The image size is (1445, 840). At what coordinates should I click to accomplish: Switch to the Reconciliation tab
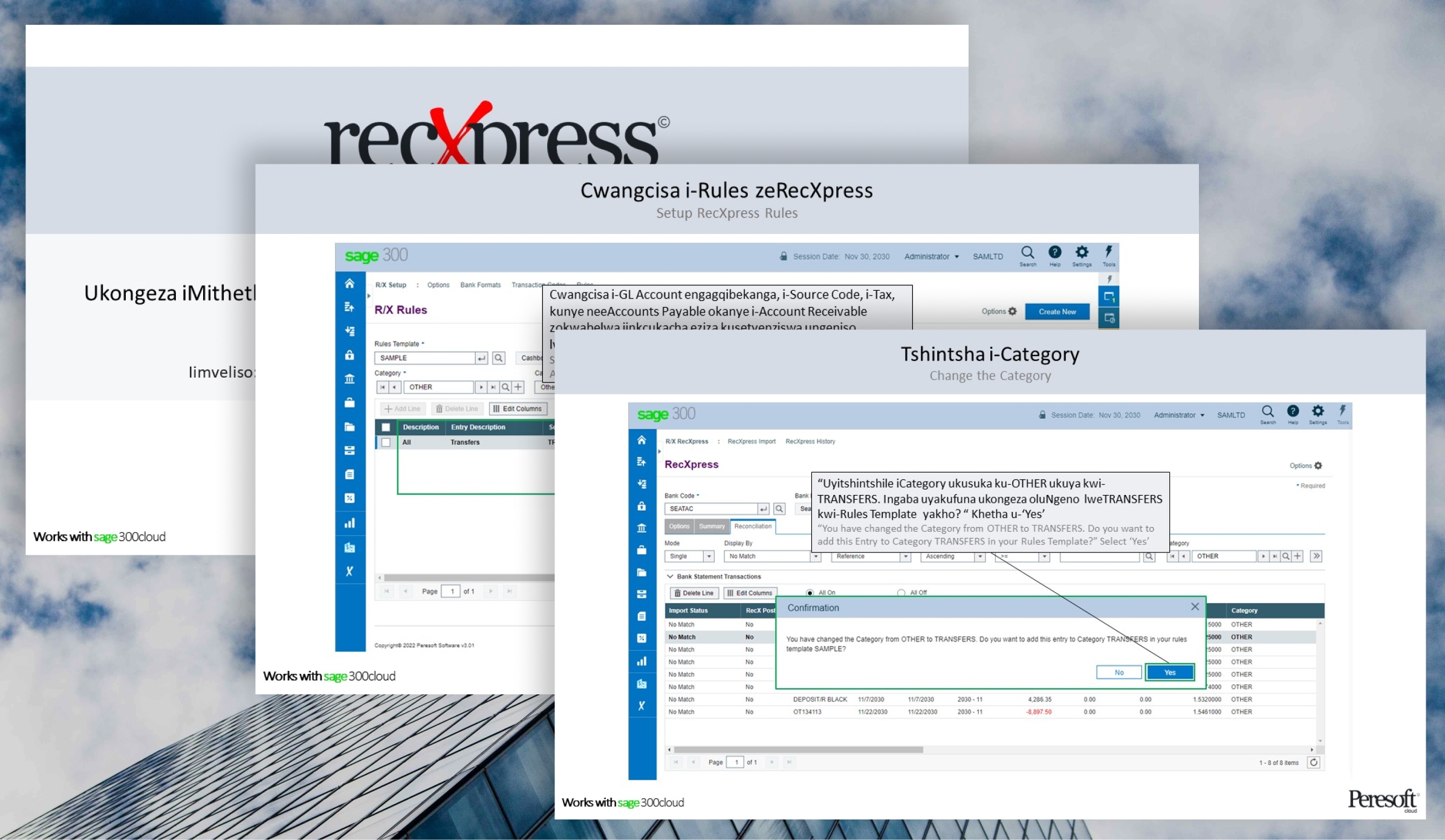click(x=753, y=526)
